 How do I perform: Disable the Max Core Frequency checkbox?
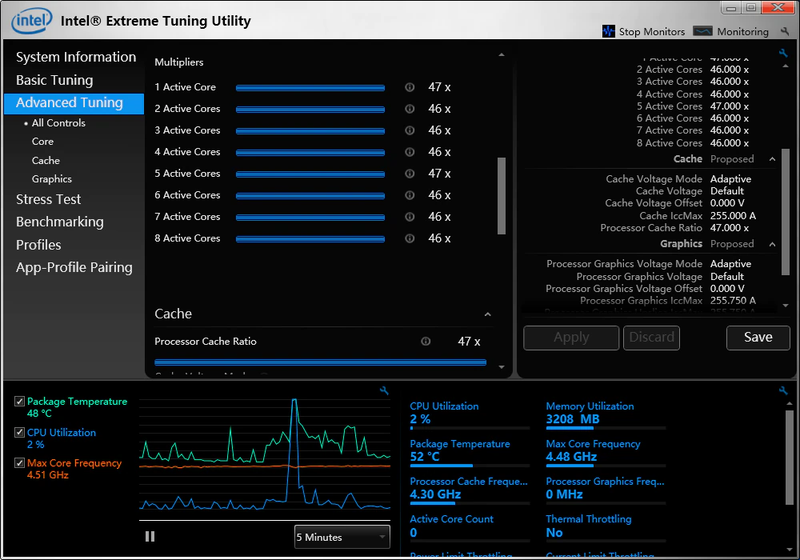pos(20,463)
